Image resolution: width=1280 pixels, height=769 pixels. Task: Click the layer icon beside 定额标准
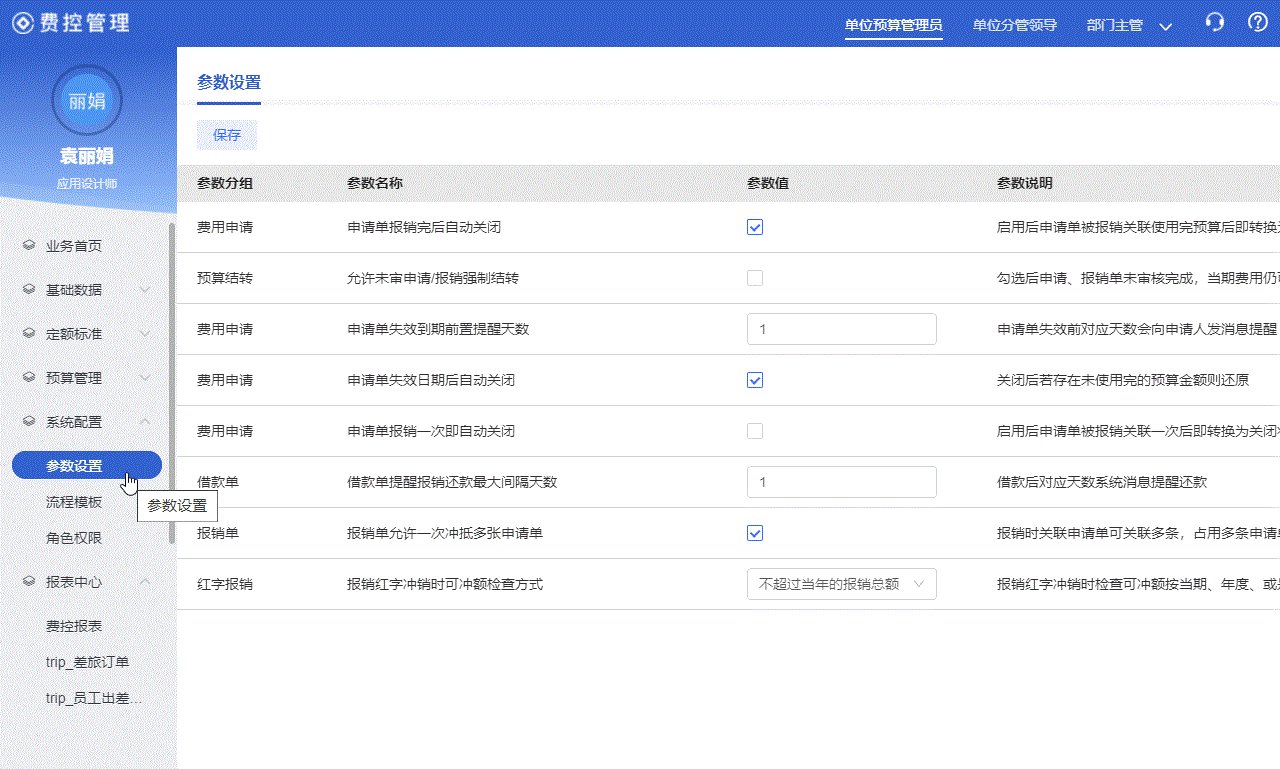[x=29, y=333]
